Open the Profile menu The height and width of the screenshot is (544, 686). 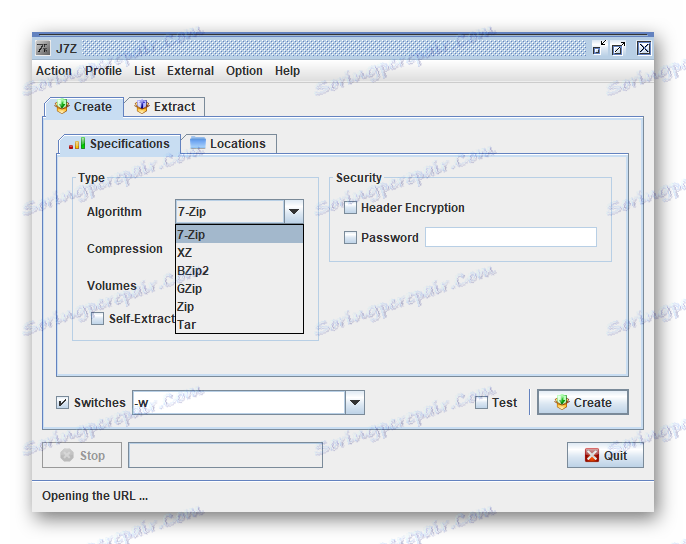click(103, 71)
